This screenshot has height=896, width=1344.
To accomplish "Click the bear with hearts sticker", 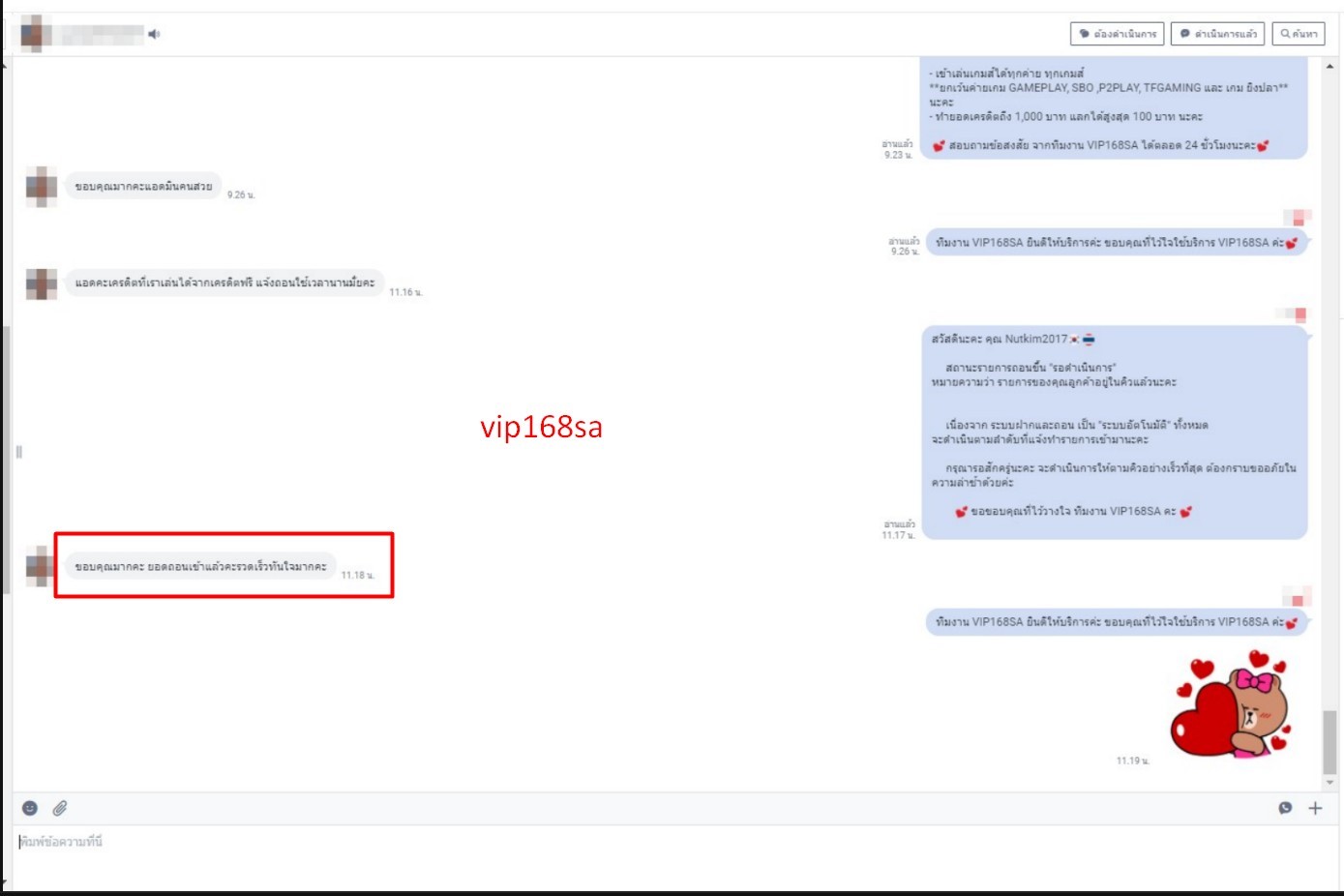I will pos(1232,705).
